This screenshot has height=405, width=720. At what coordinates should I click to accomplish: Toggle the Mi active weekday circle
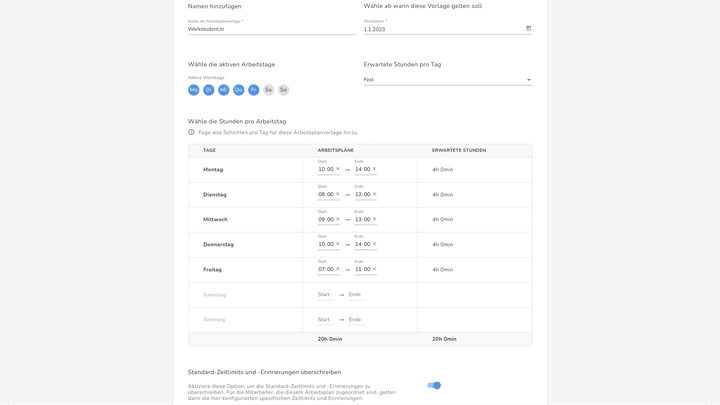pos(224,90)
